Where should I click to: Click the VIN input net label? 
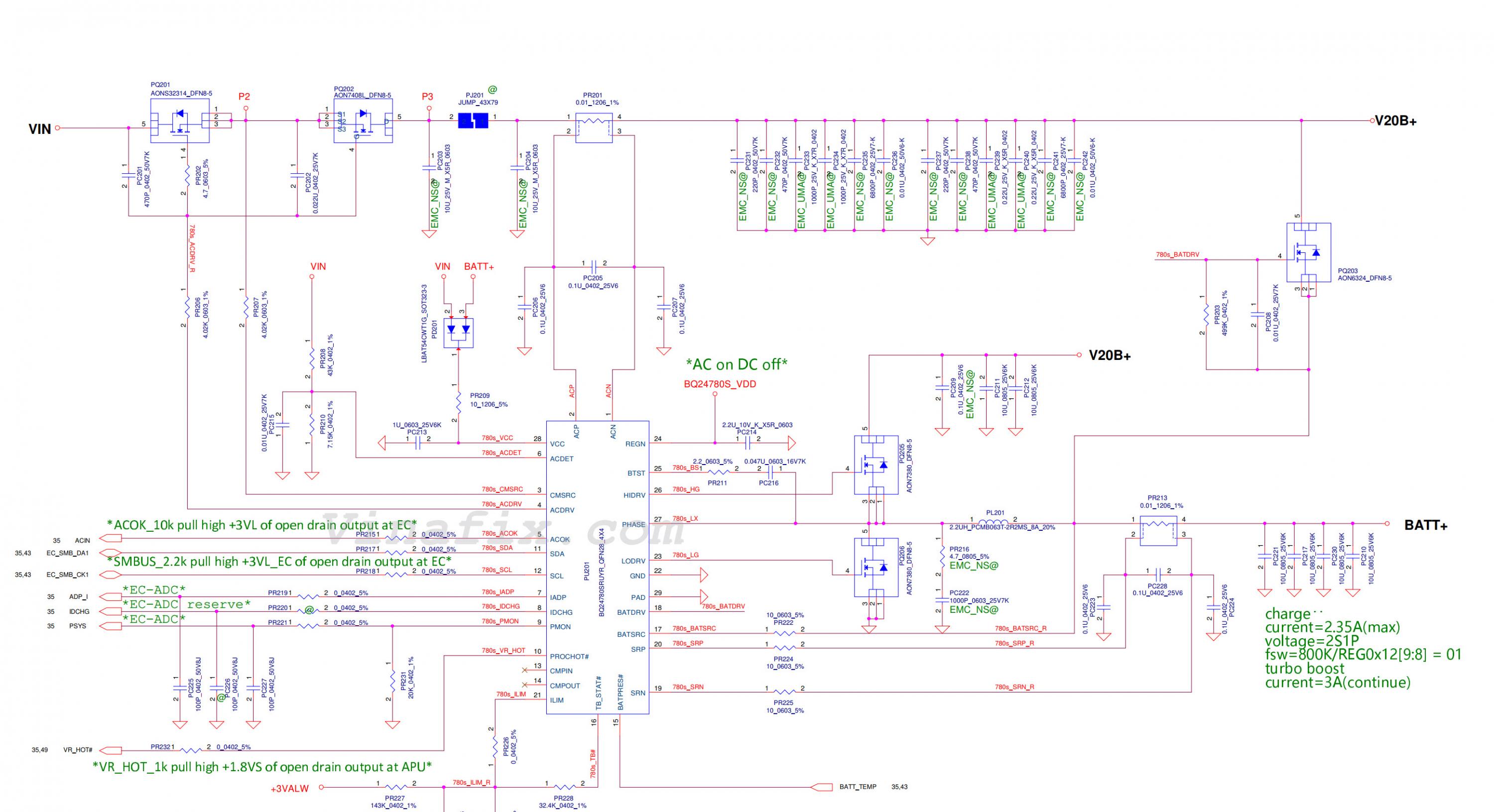pyautogui.click(x=40, y=129)
